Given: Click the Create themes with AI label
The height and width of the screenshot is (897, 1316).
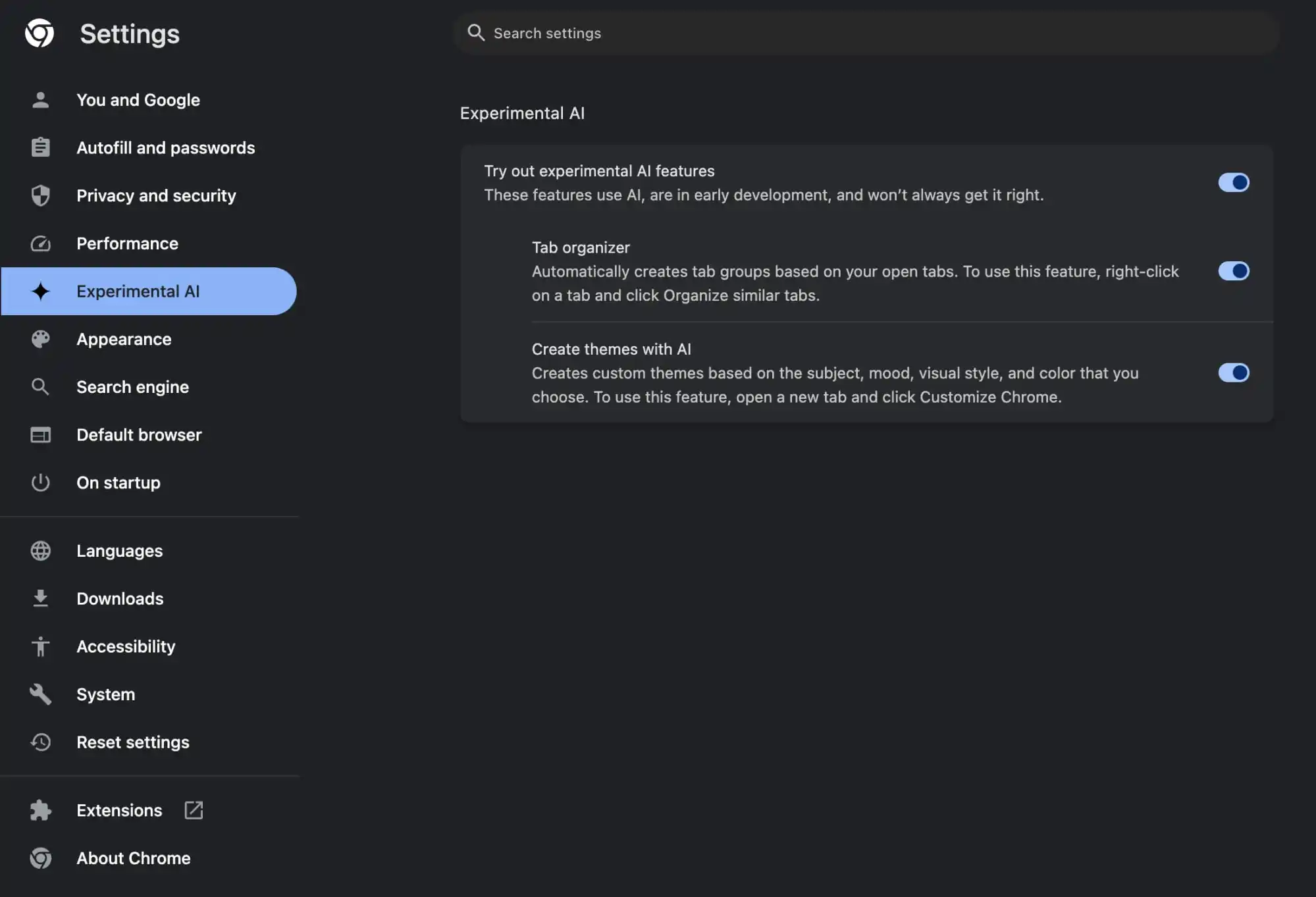Looking at the screenshot, I should 612,349.
